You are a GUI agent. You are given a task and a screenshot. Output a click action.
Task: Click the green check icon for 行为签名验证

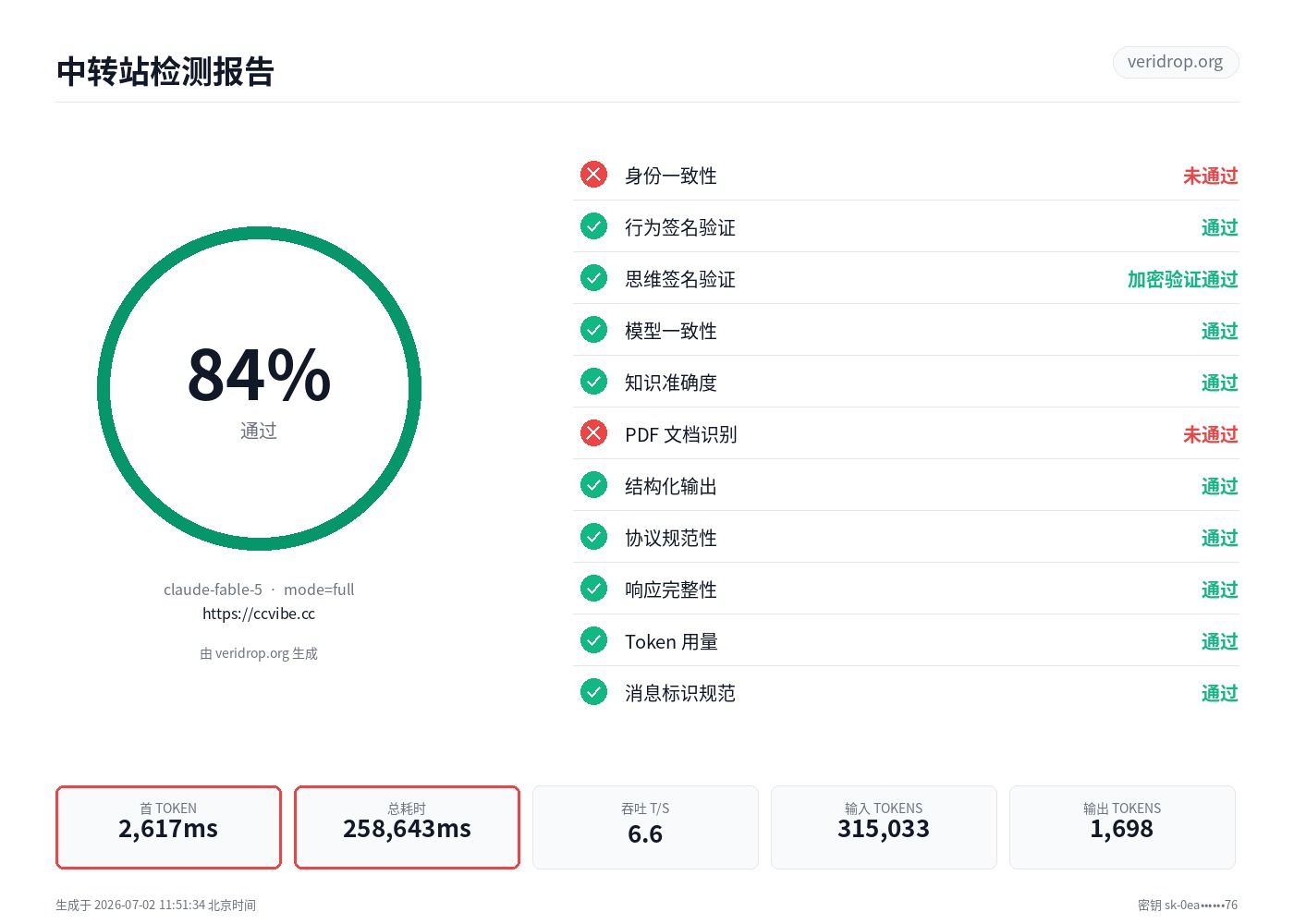click(x=593, y=226)
